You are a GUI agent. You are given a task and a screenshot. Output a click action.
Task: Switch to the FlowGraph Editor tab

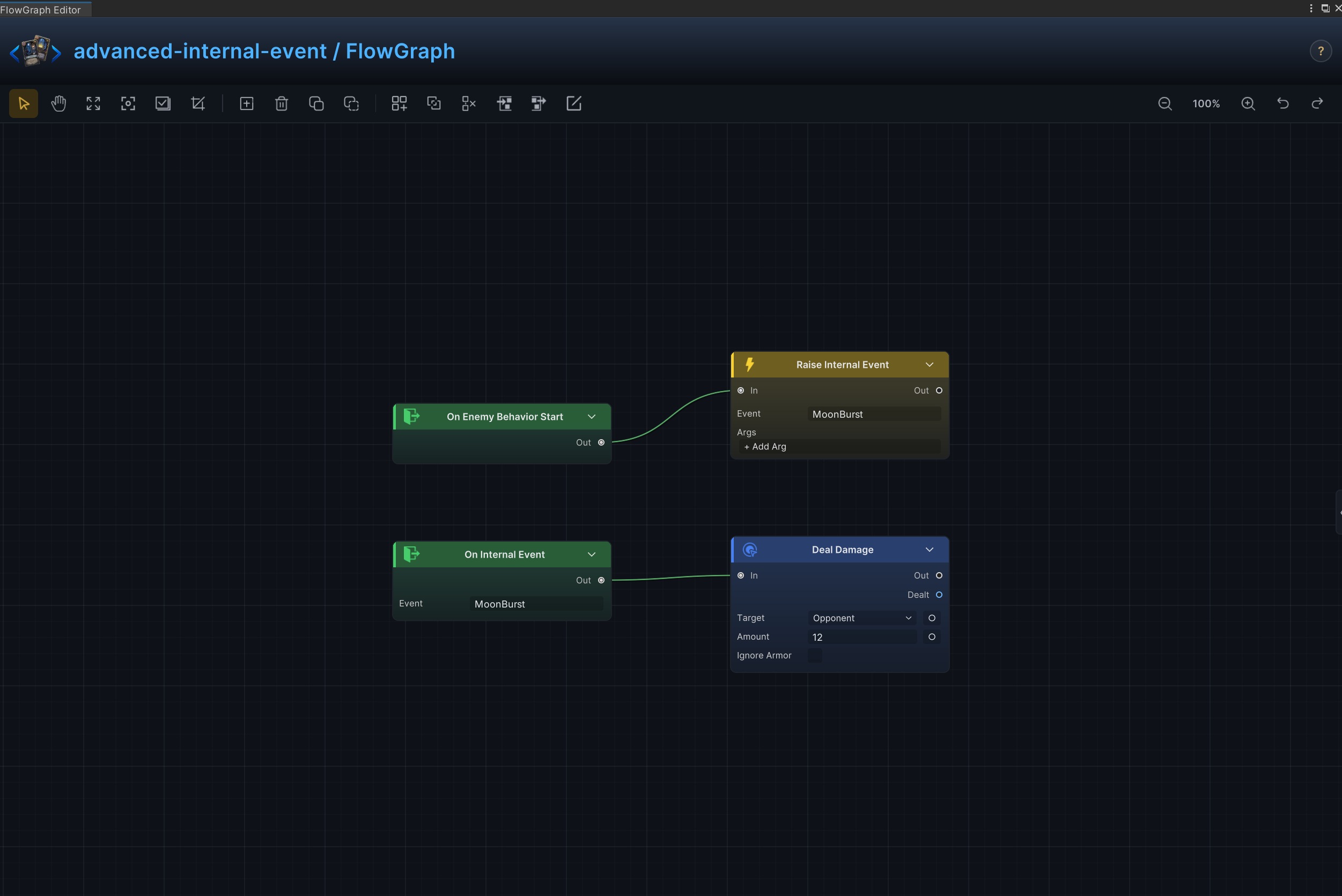pyautogui.click(x=45, y=9)
